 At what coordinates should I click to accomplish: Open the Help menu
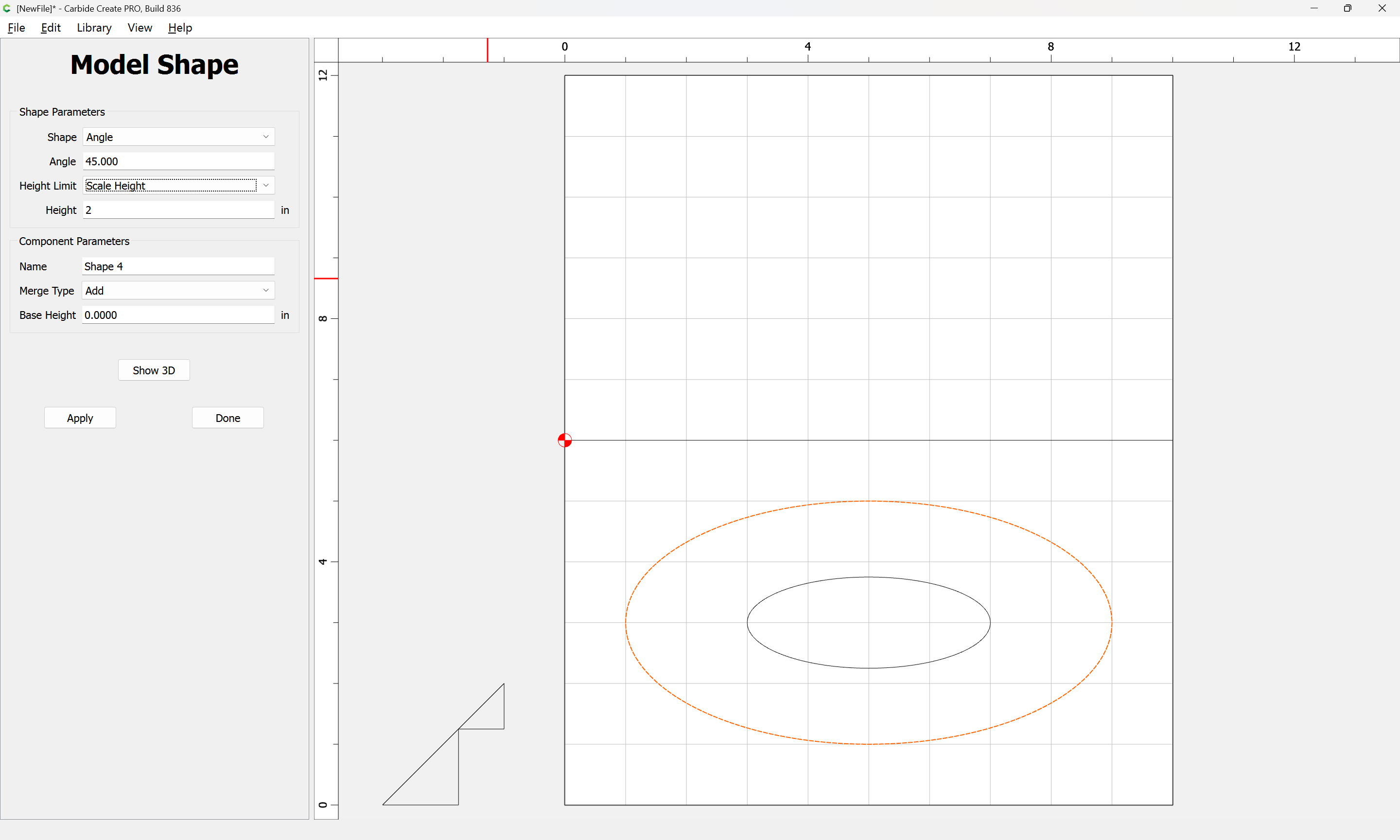pos(180,28)
